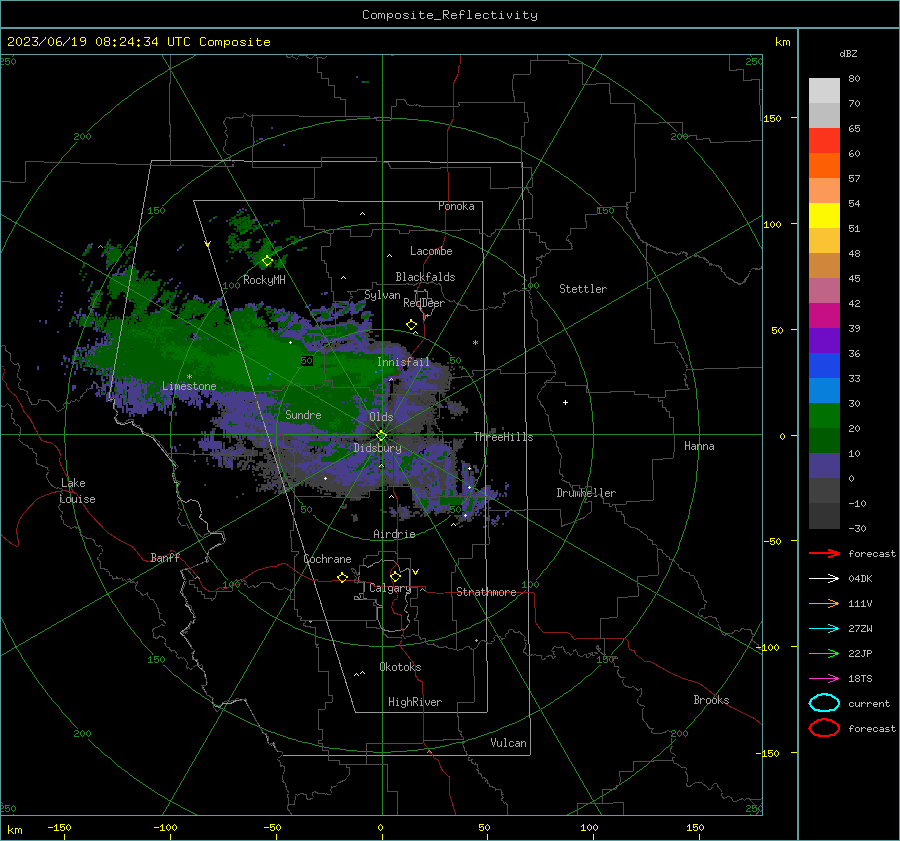Viewport: 900px width, 841px height.
Task: Click the 39 dBZ purple color swatch
Action: [x=824, y=340]
